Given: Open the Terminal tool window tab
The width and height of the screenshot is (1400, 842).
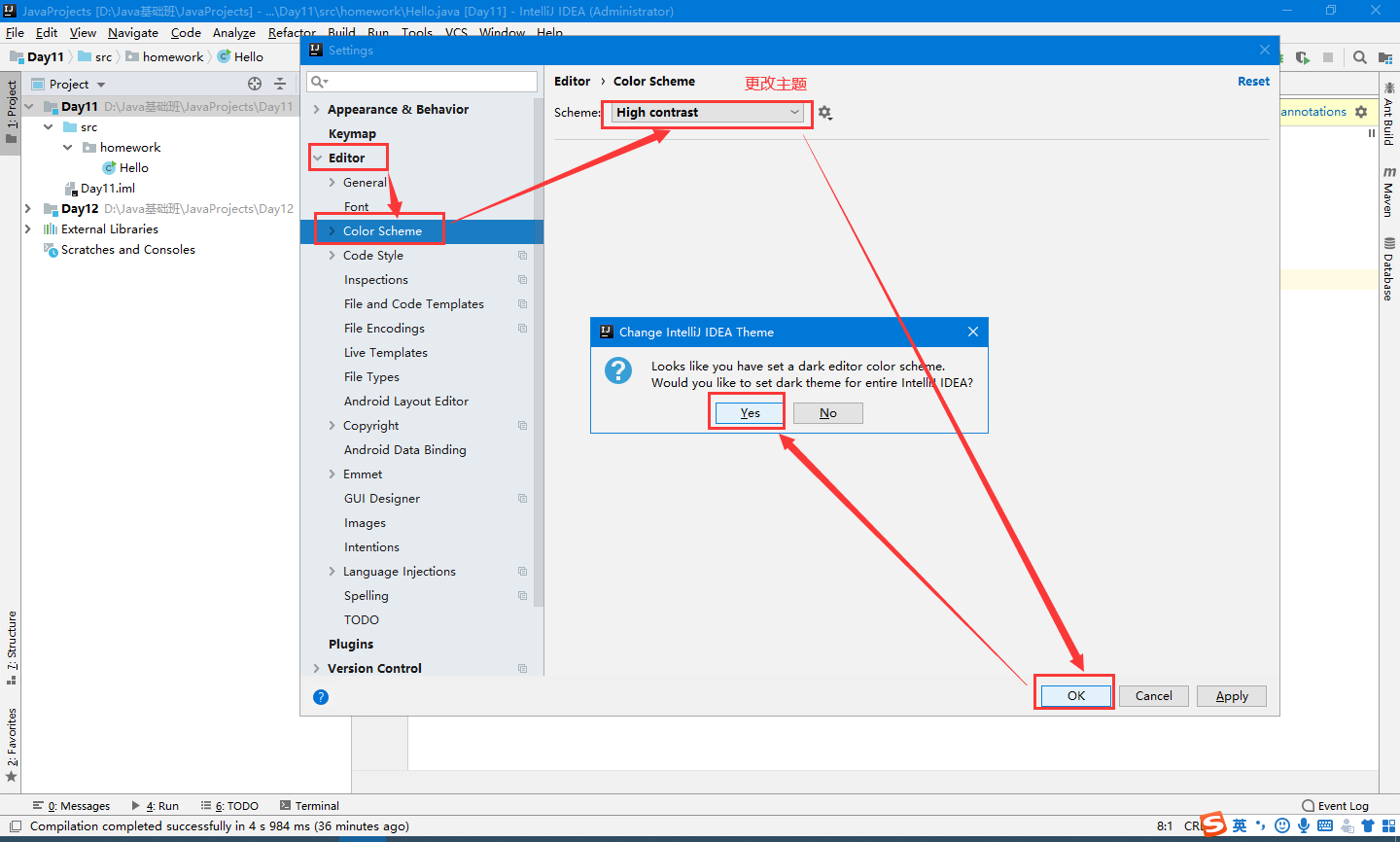Looking at the screenshot, I should [x=309, y=806].
